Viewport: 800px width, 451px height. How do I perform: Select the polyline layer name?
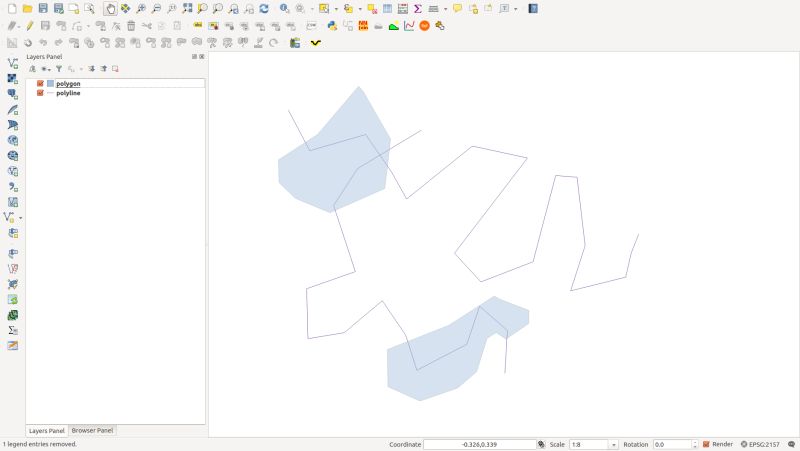click(x=68, y=93)
